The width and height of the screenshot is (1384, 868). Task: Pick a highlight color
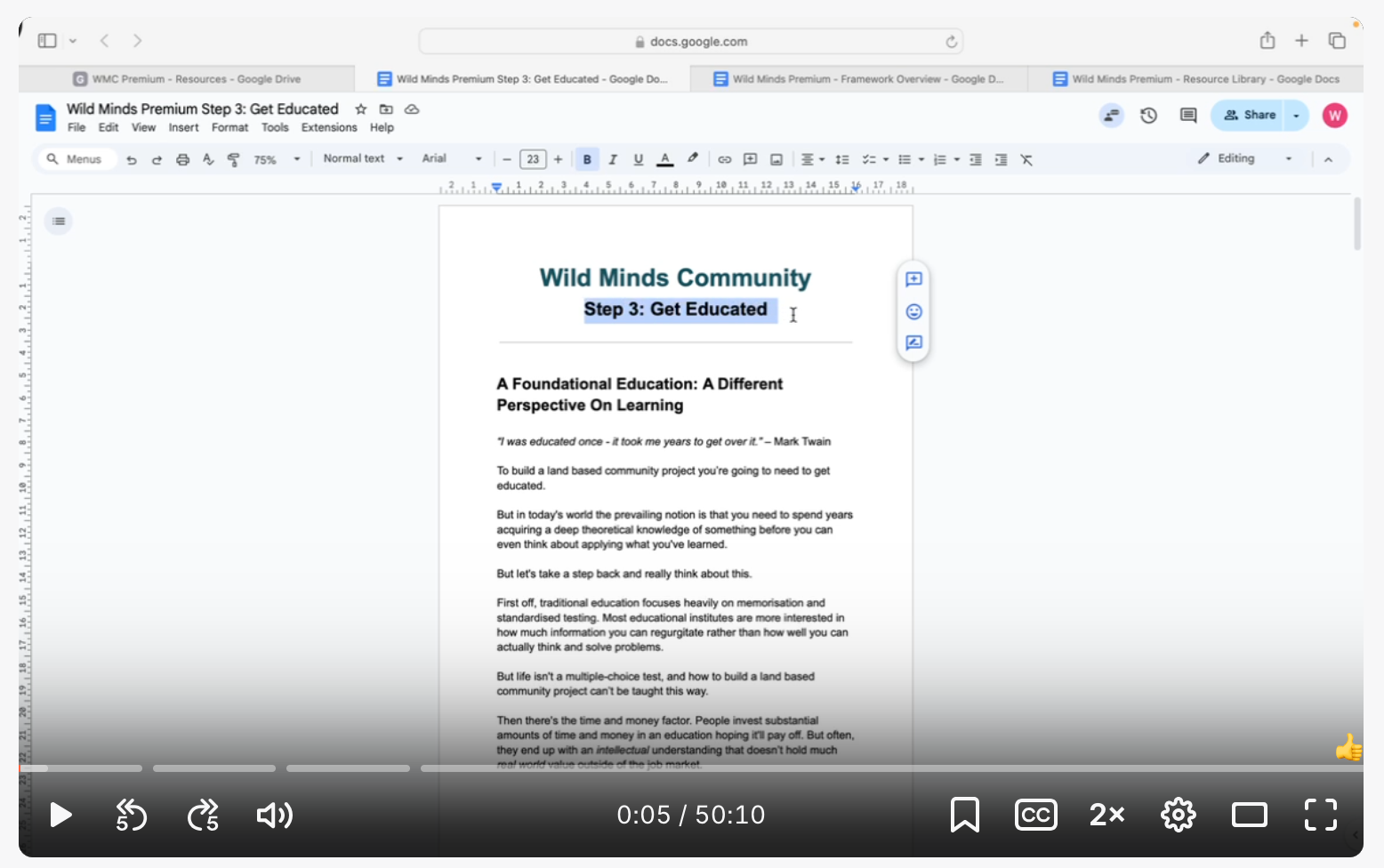(692, 160)
